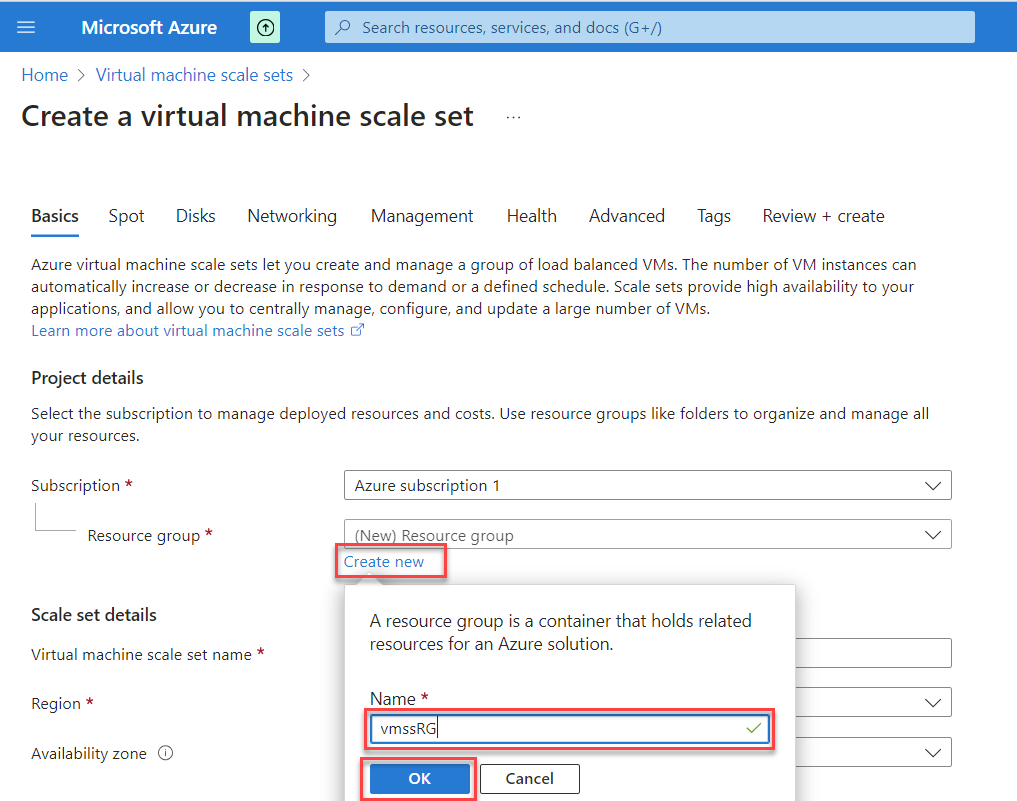
Task: Switch to the Spot tab
Action: (126, 216)
